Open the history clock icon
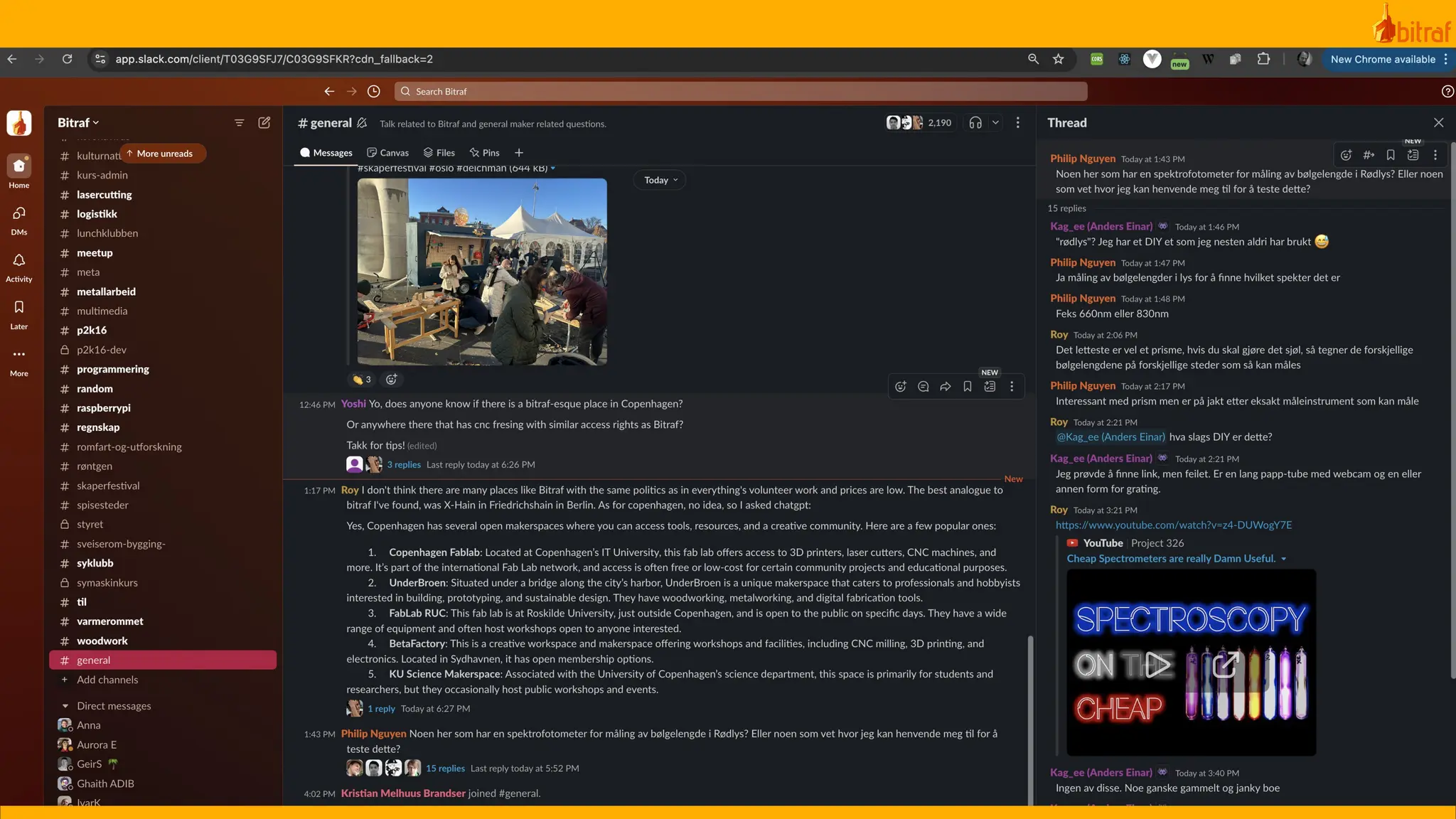The width and height of the screenshot is (1456, 819). point(373,91)
